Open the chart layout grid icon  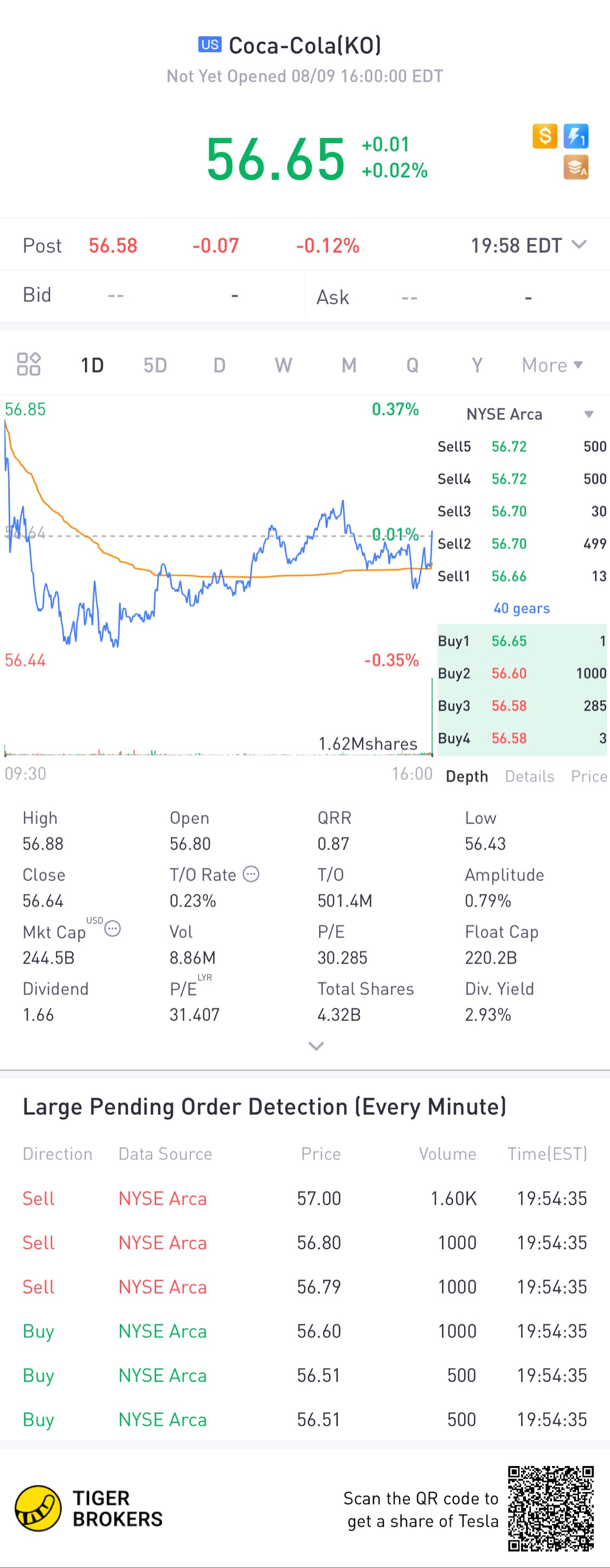[29, 364]
